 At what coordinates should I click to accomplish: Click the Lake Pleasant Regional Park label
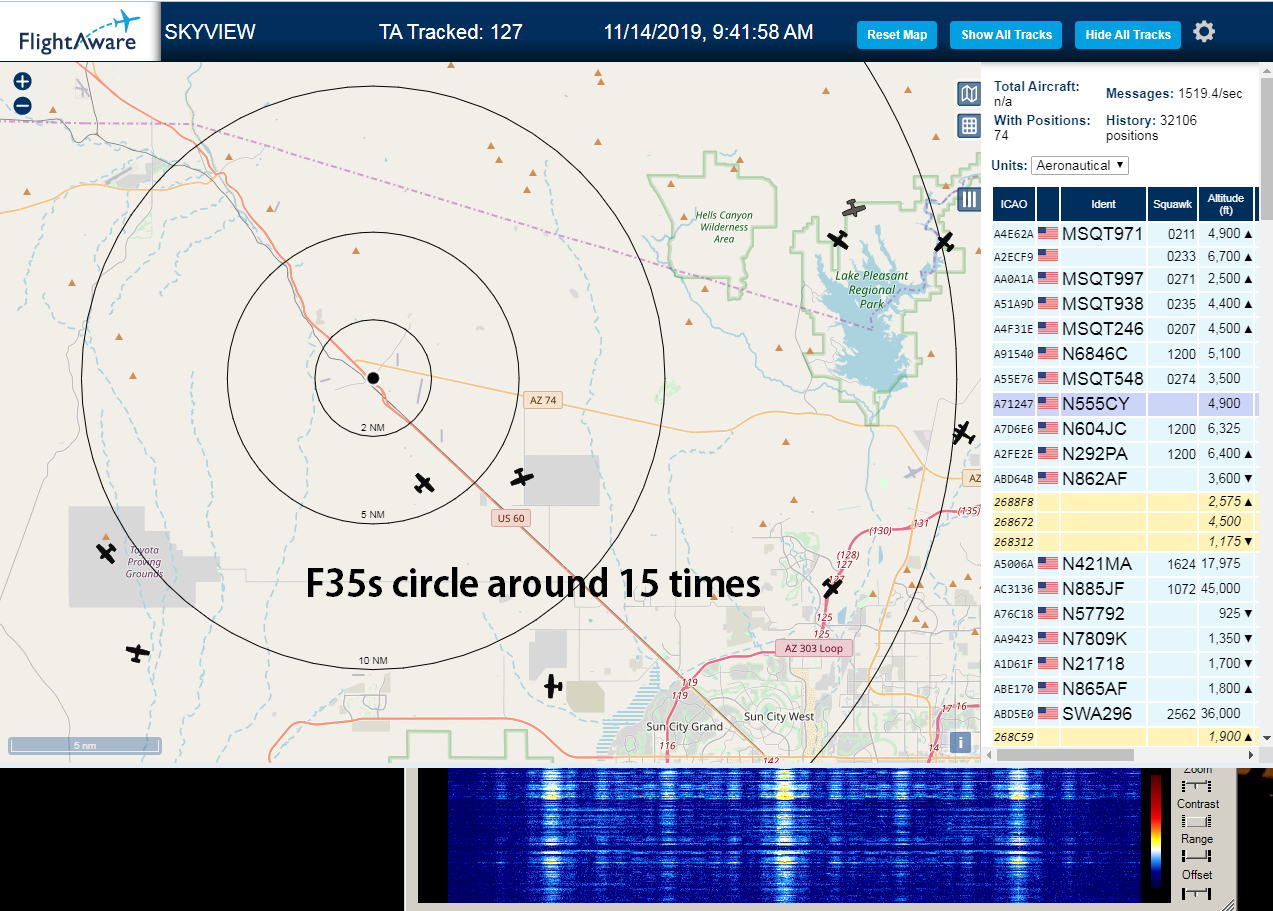872,289
